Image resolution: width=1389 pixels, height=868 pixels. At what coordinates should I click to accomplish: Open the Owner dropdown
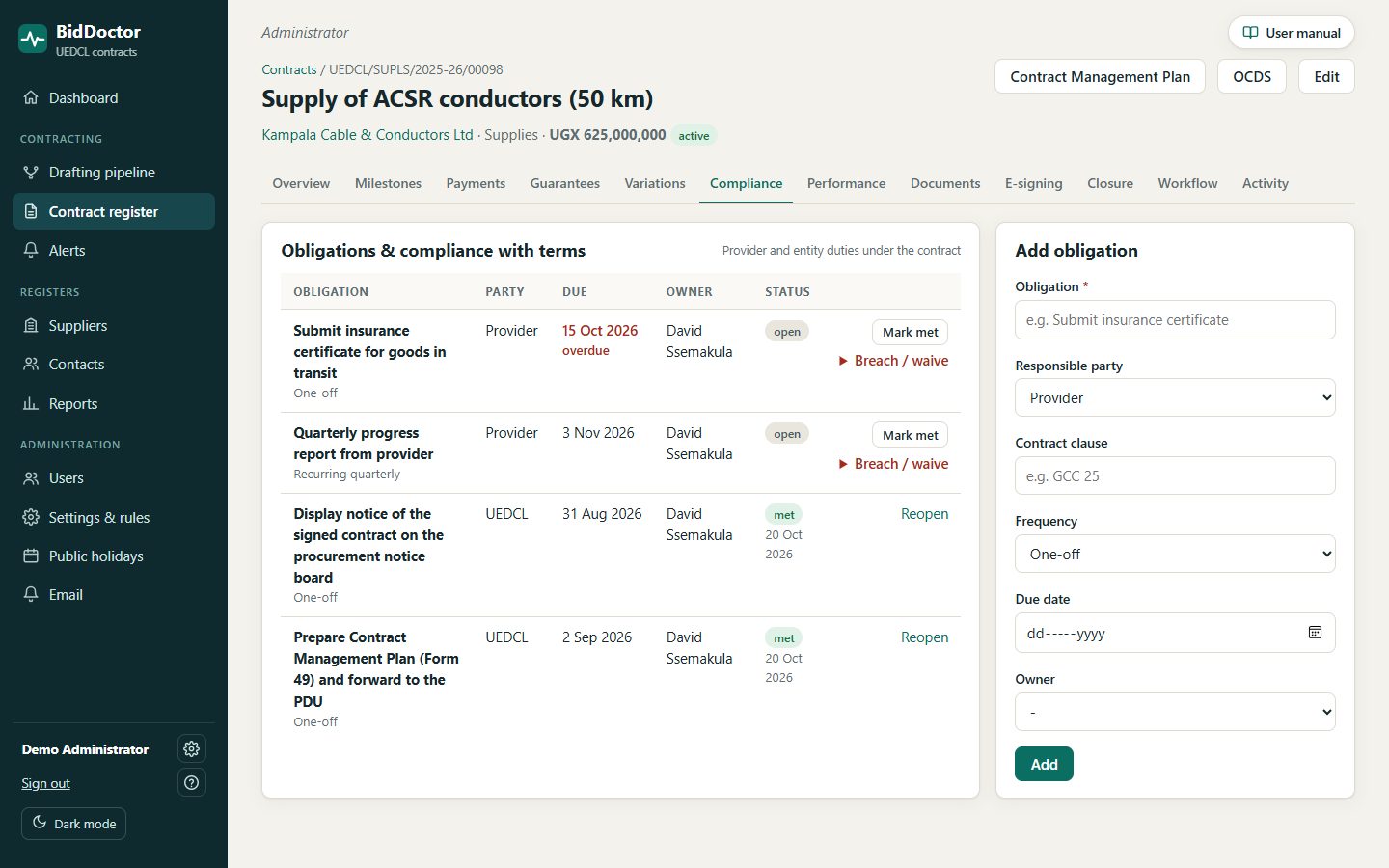1175,712
